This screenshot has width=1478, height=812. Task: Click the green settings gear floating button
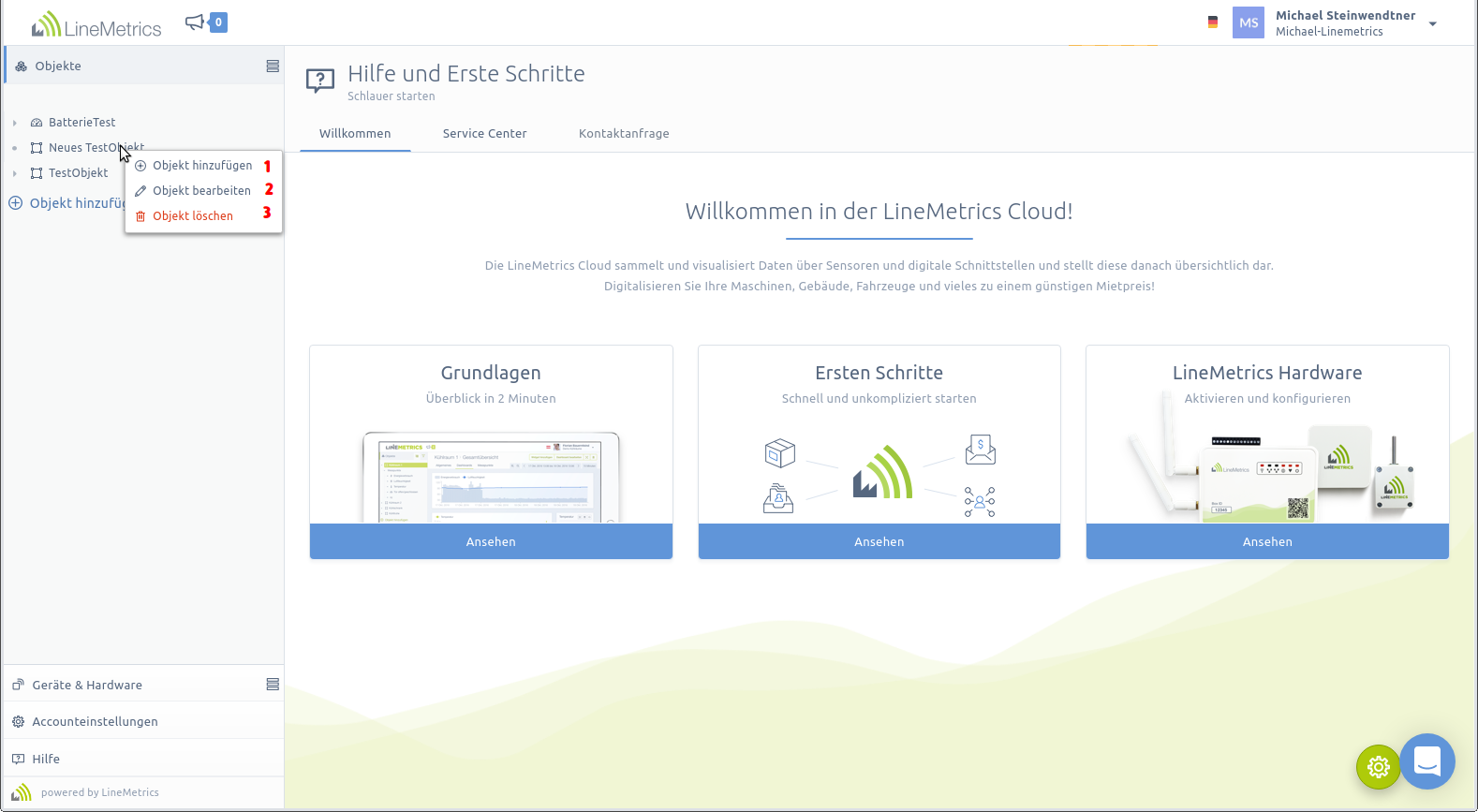[1378, 767]
